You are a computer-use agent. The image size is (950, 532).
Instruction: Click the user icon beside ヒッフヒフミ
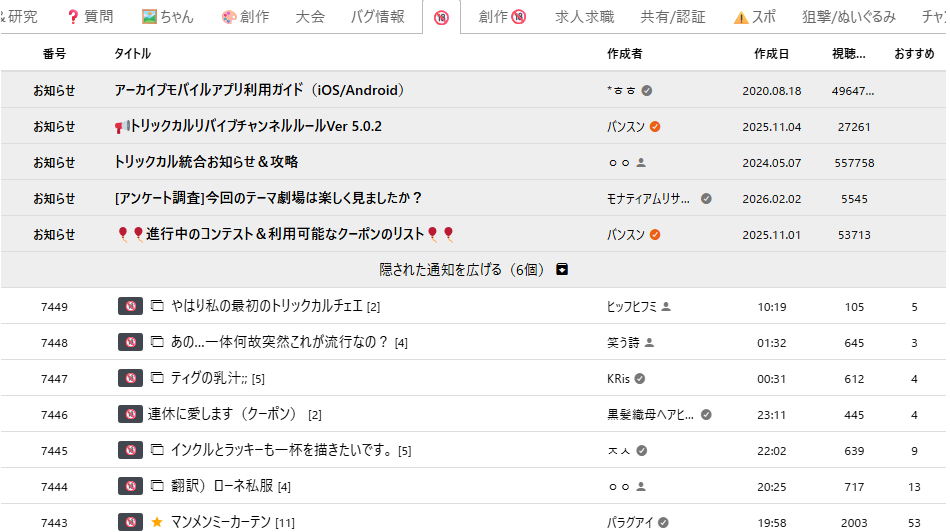coord(666,307)
